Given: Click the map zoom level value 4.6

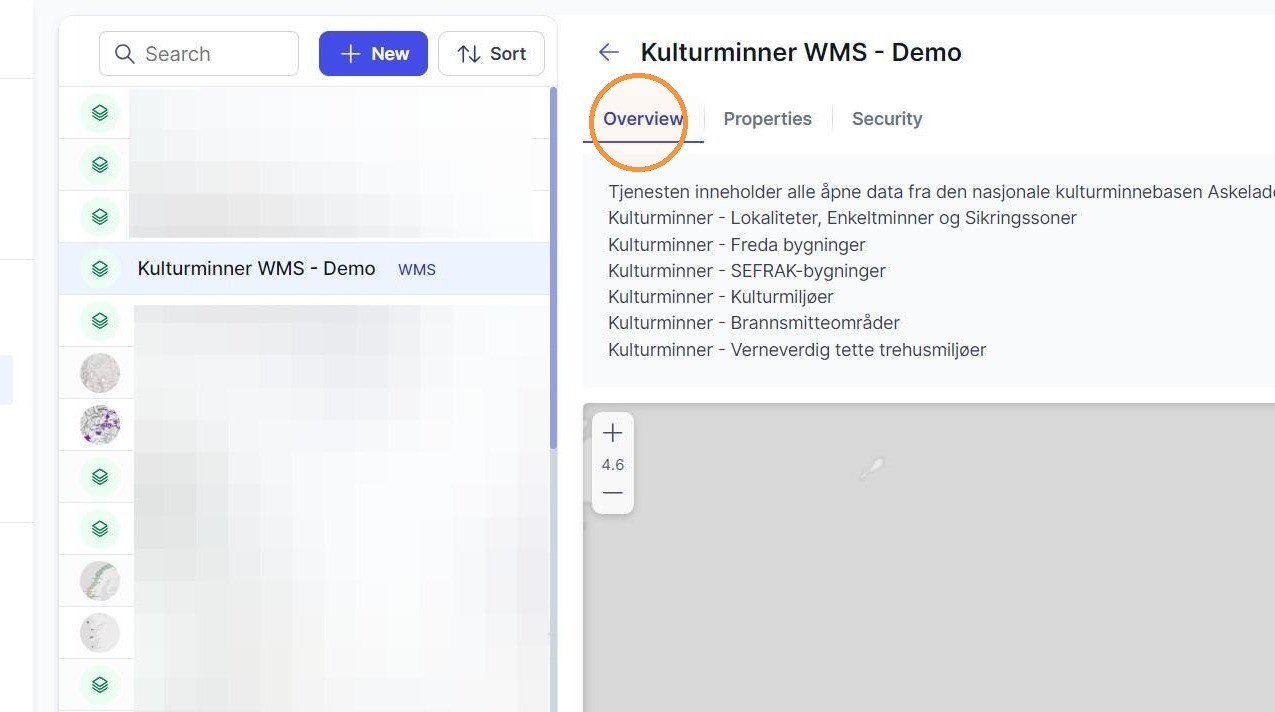Looking at the screenshot, I should (x=613, y=465).
